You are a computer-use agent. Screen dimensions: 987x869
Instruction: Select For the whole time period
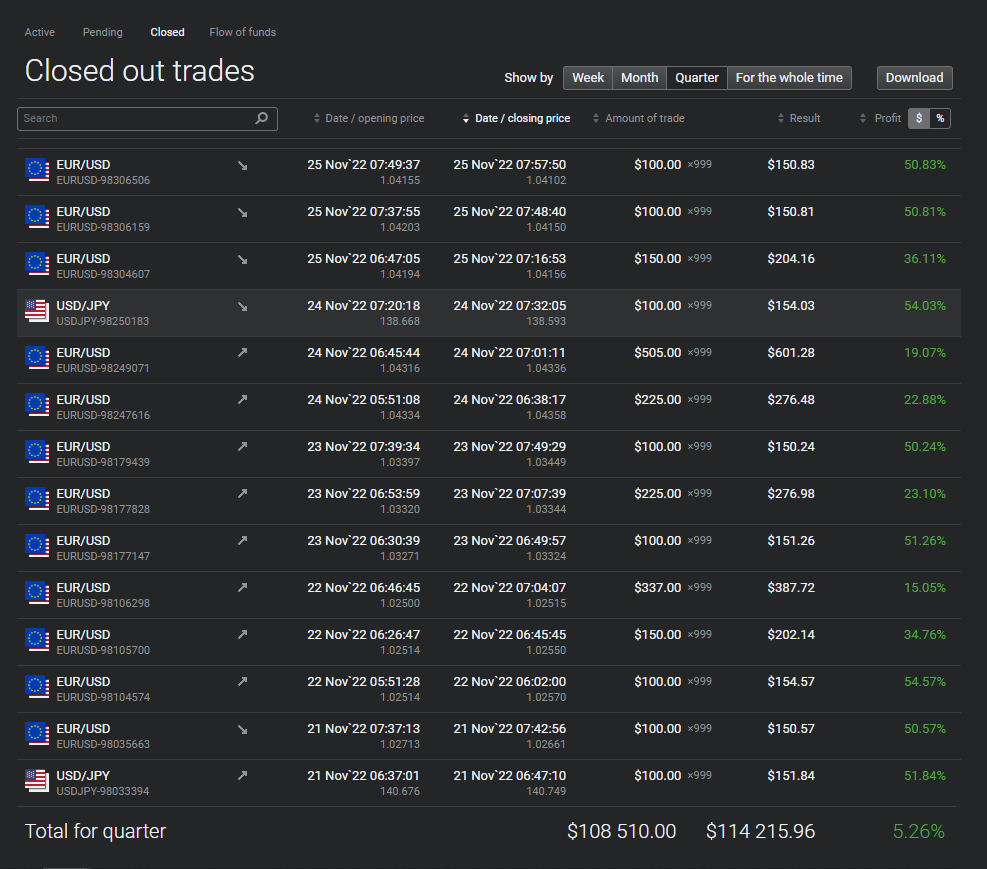click(x=789, y=78)
